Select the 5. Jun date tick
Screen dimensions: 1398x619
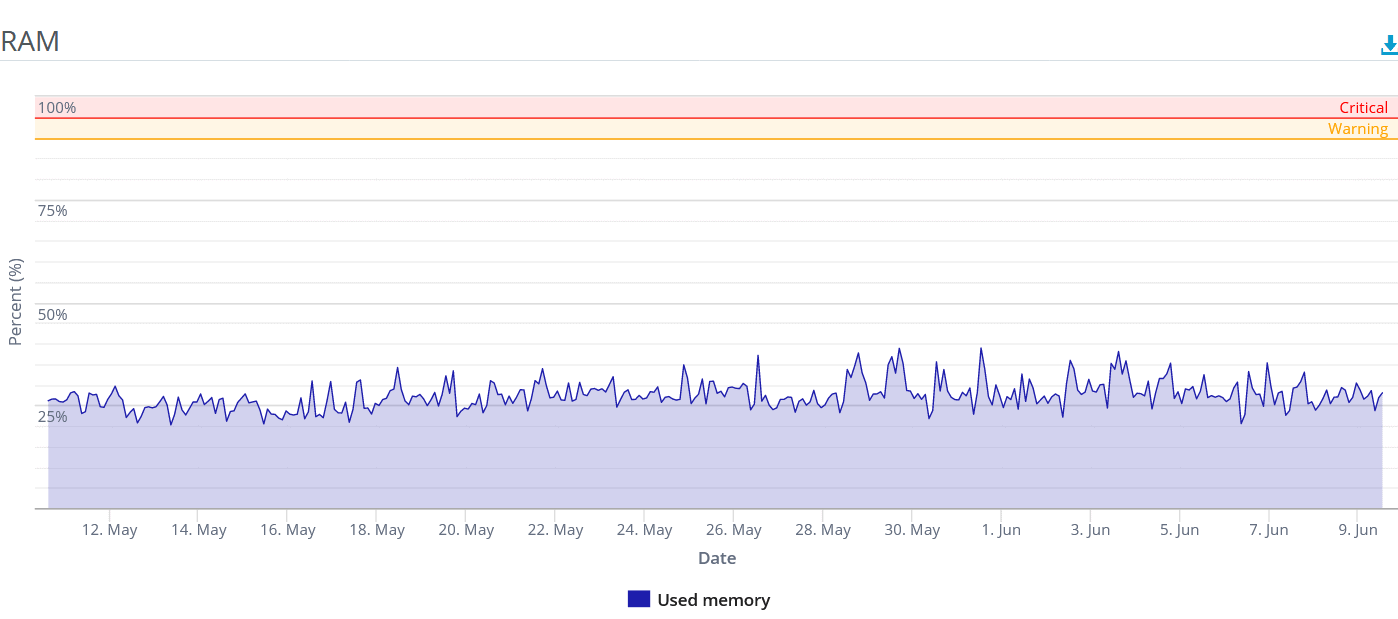tap(1179, 530)
